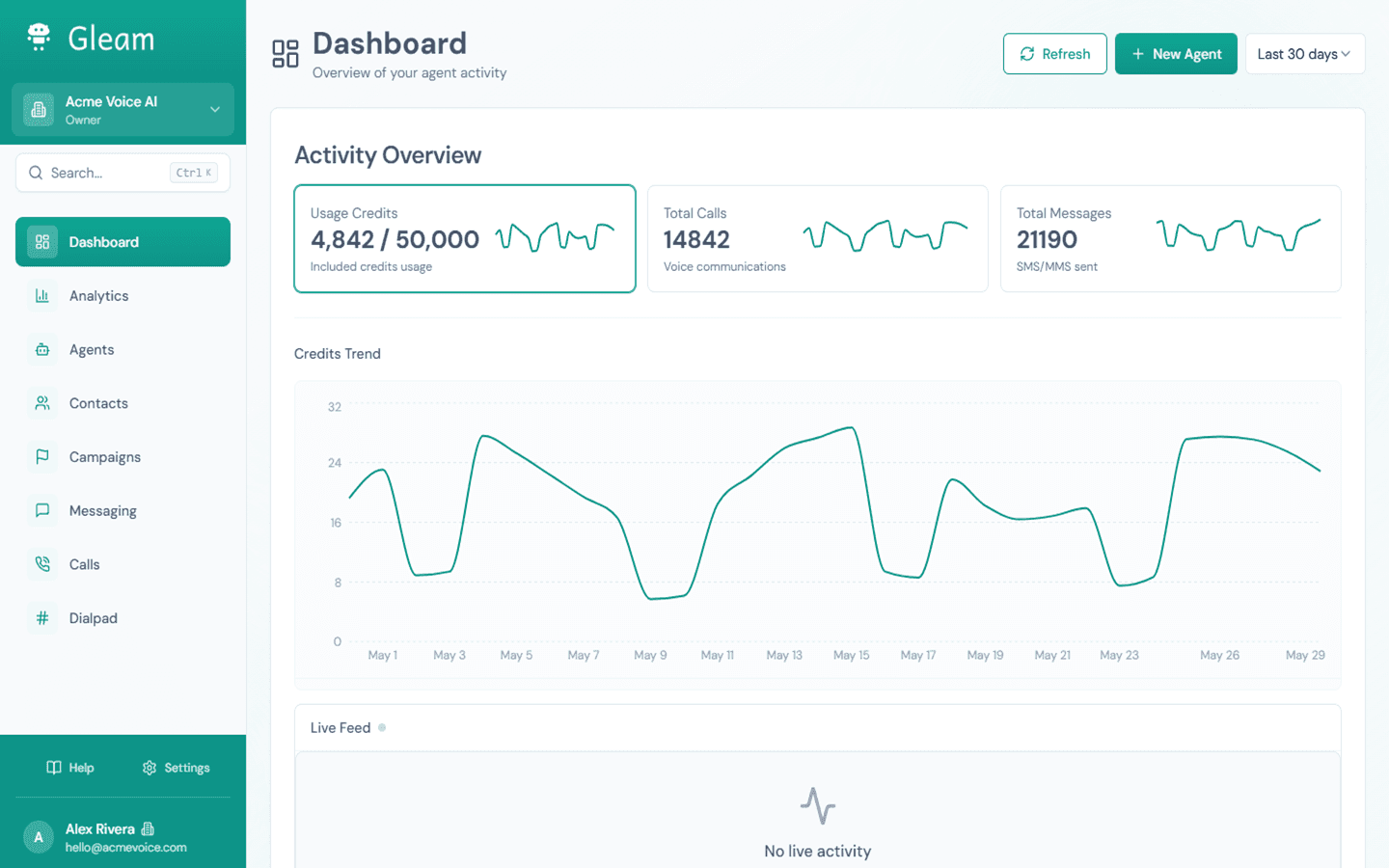Go to Calls page
The height and width of the screenshot is (868, 1389).
123,564
